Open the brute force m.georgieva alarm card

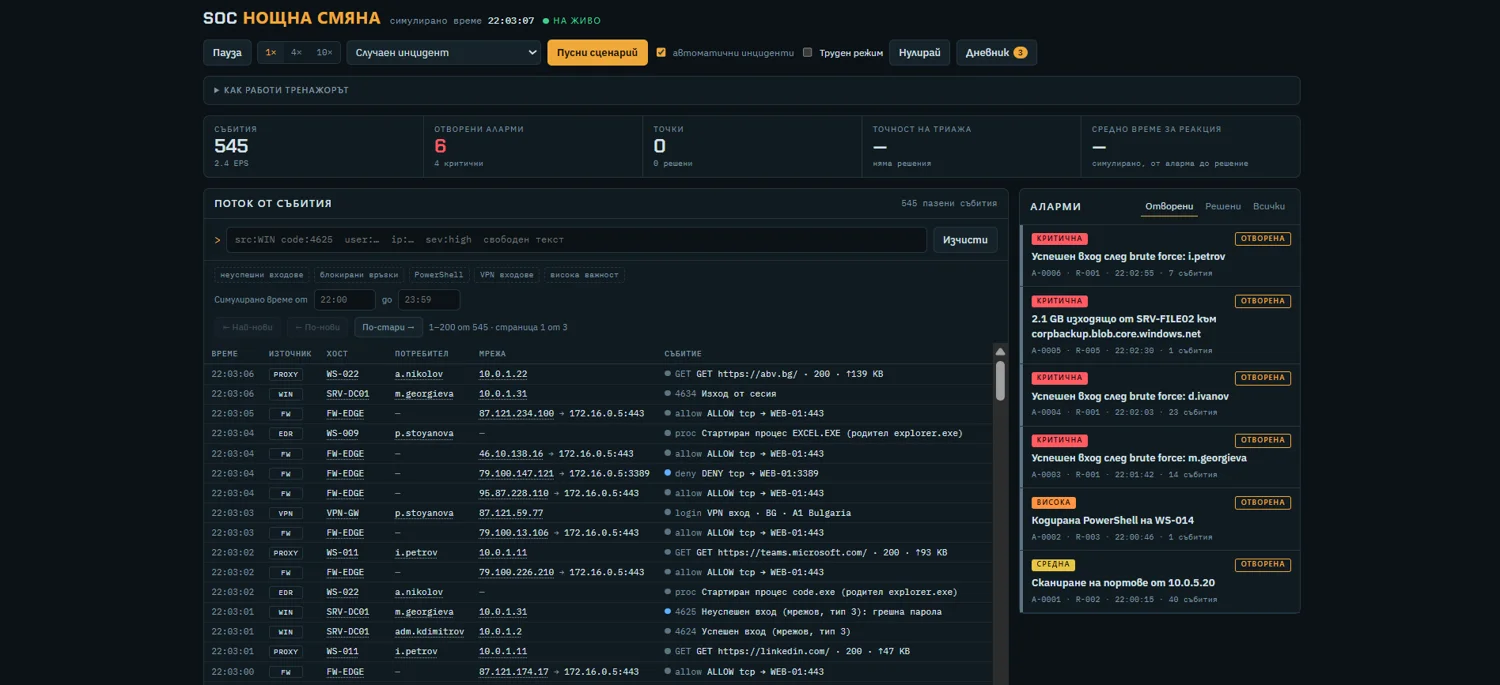[1160, 458]
